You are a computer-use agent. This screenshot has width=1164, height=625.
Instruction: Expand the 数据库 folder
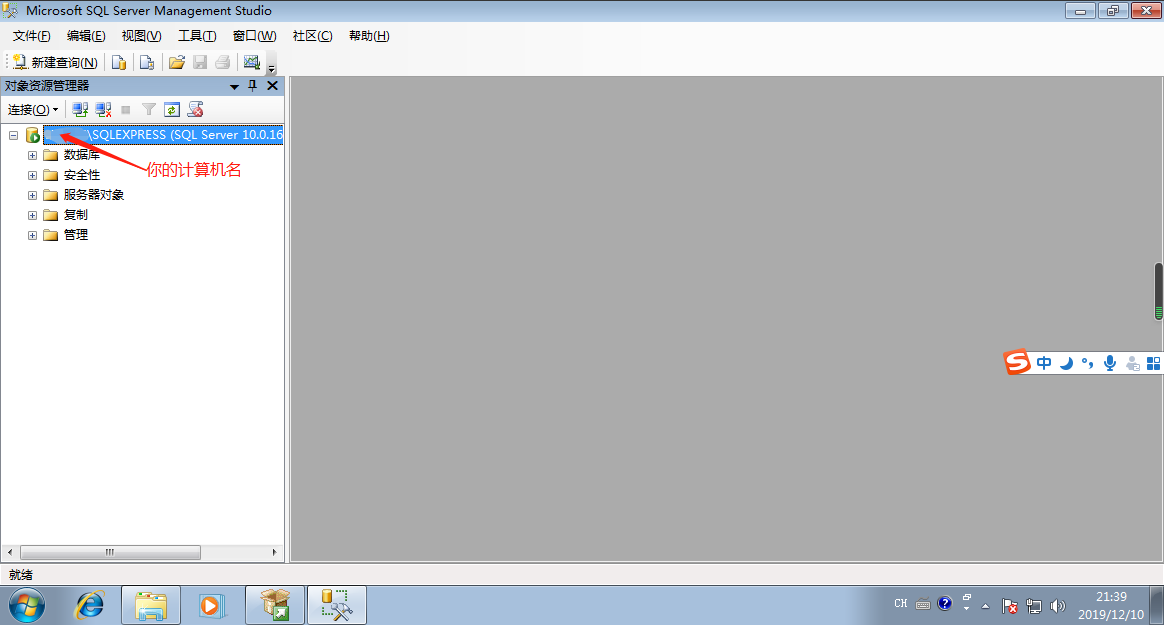click(32, 155)
